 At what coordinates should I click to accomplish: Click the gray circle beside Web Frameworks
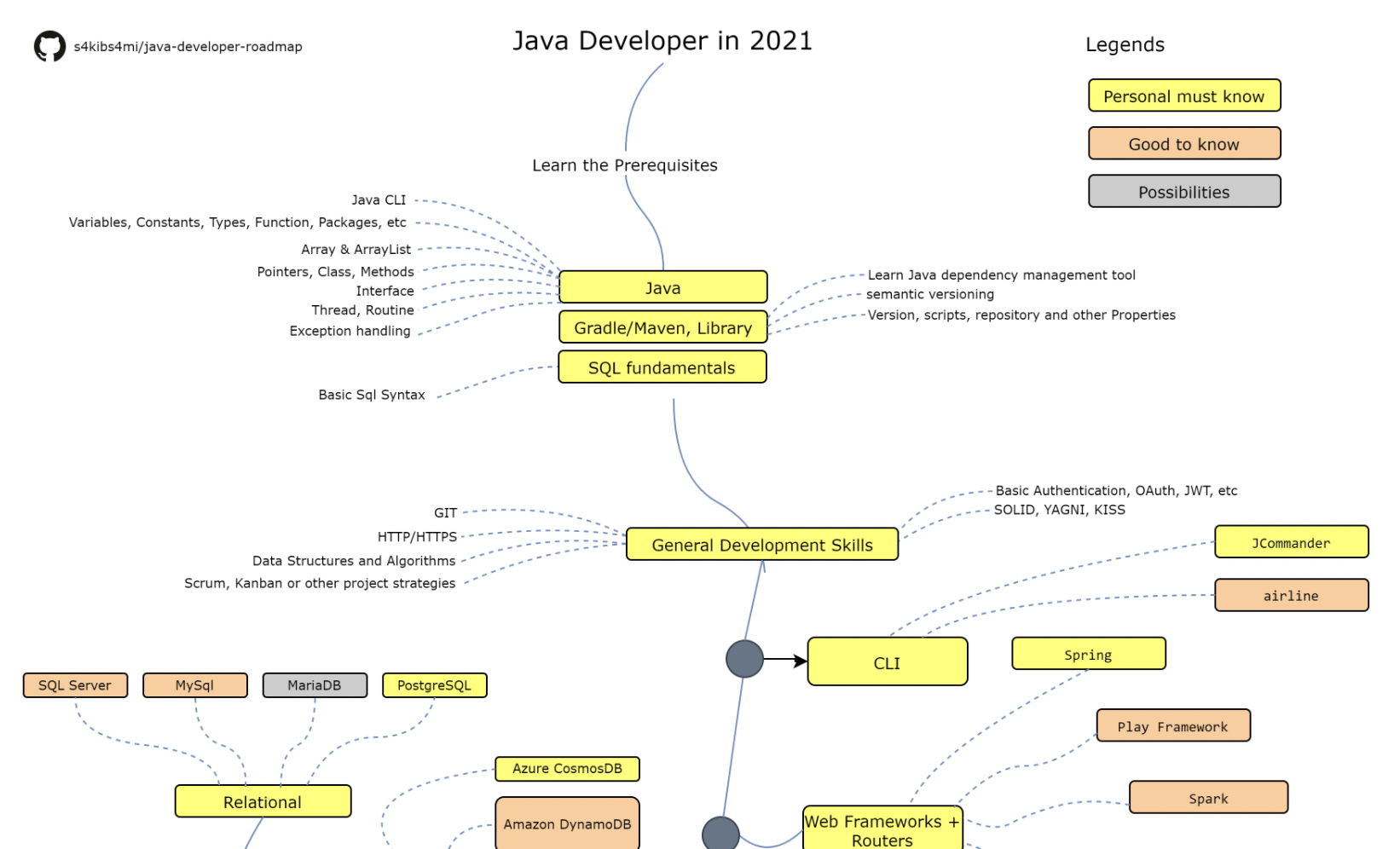(x=720, y=833)
